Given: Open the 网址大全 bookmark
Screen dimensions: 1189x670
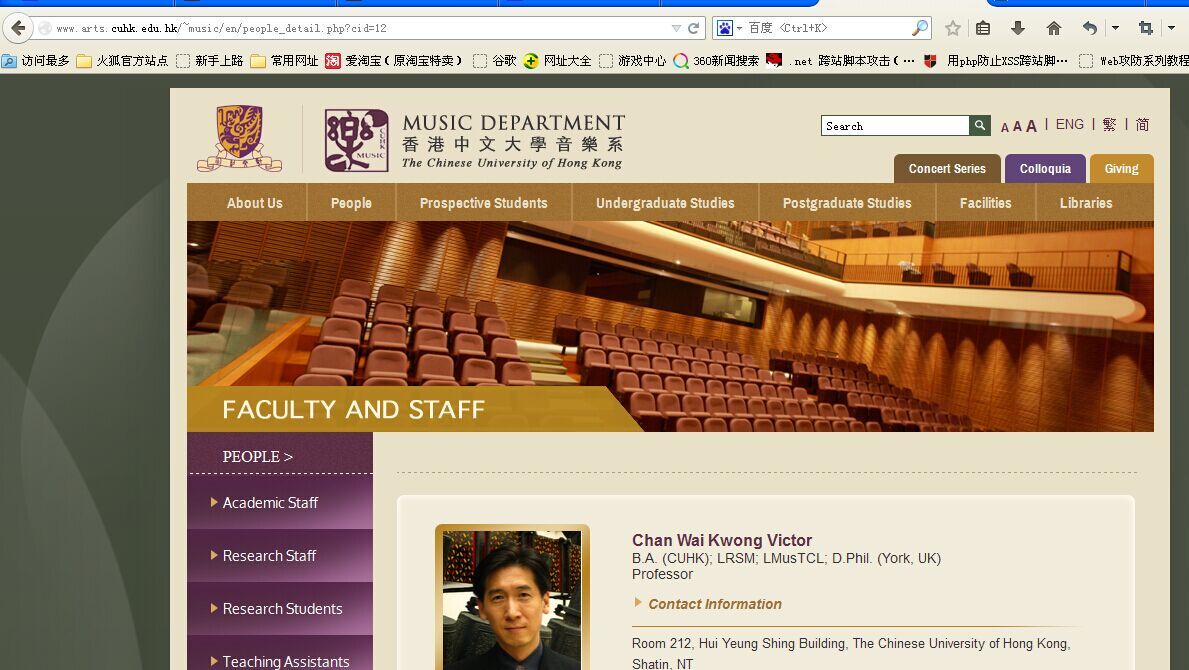Looking at the screenshot, I should point(557,61).
